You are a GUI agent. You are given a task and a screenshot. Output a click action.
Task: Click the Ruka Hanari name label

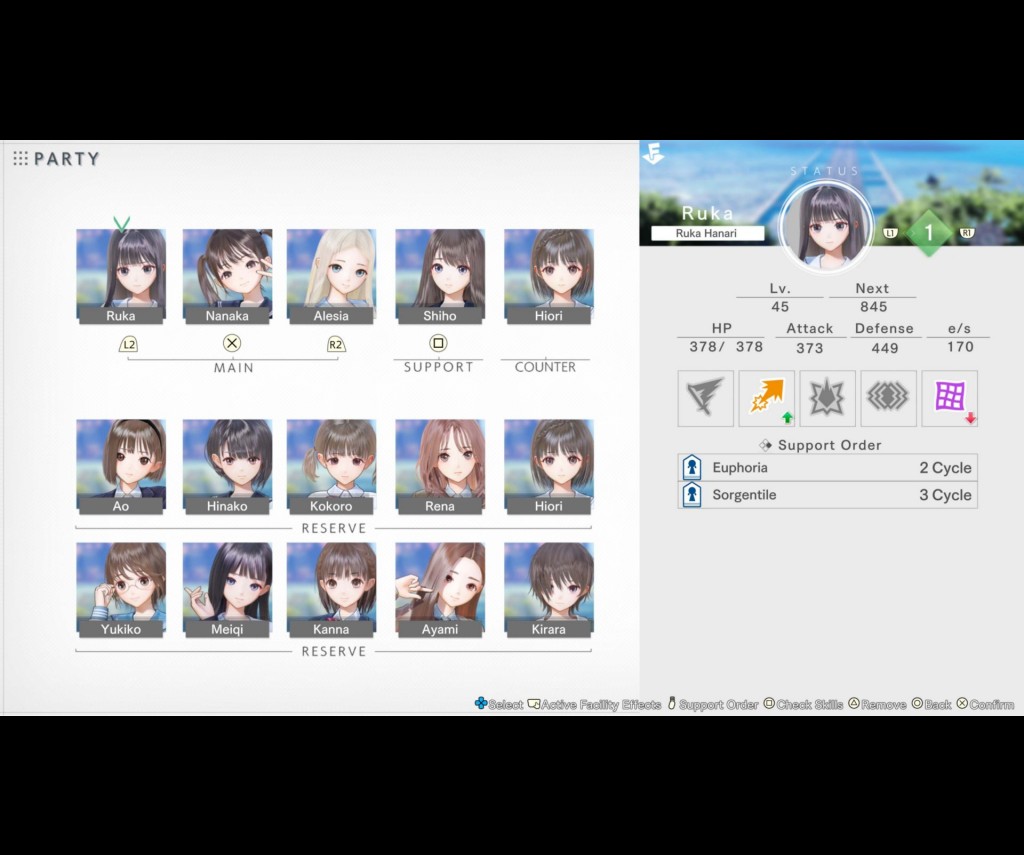[707, 233]
